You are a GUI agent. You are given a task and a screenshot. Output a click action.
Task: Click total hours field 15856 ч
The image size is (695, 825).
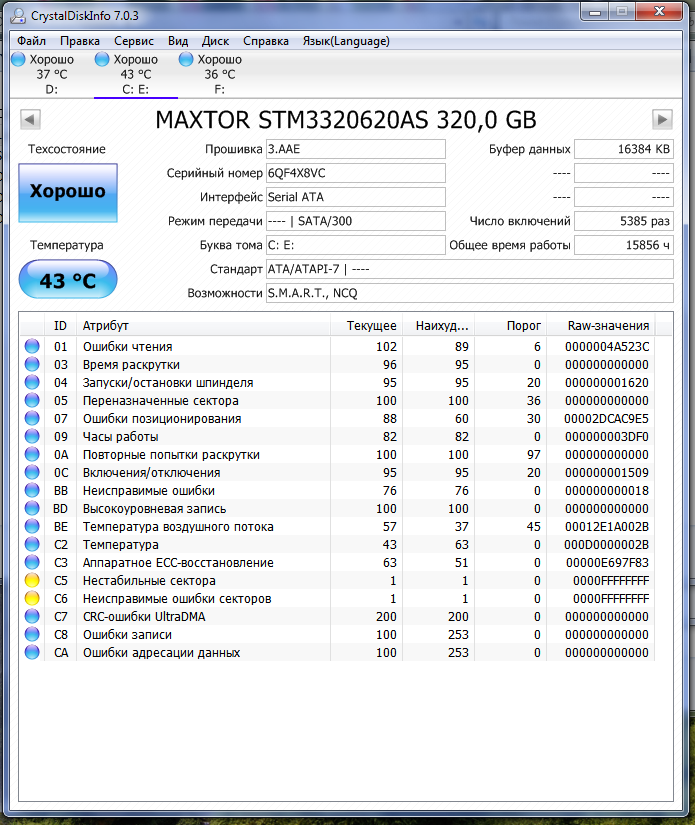(x=624, y=245)
